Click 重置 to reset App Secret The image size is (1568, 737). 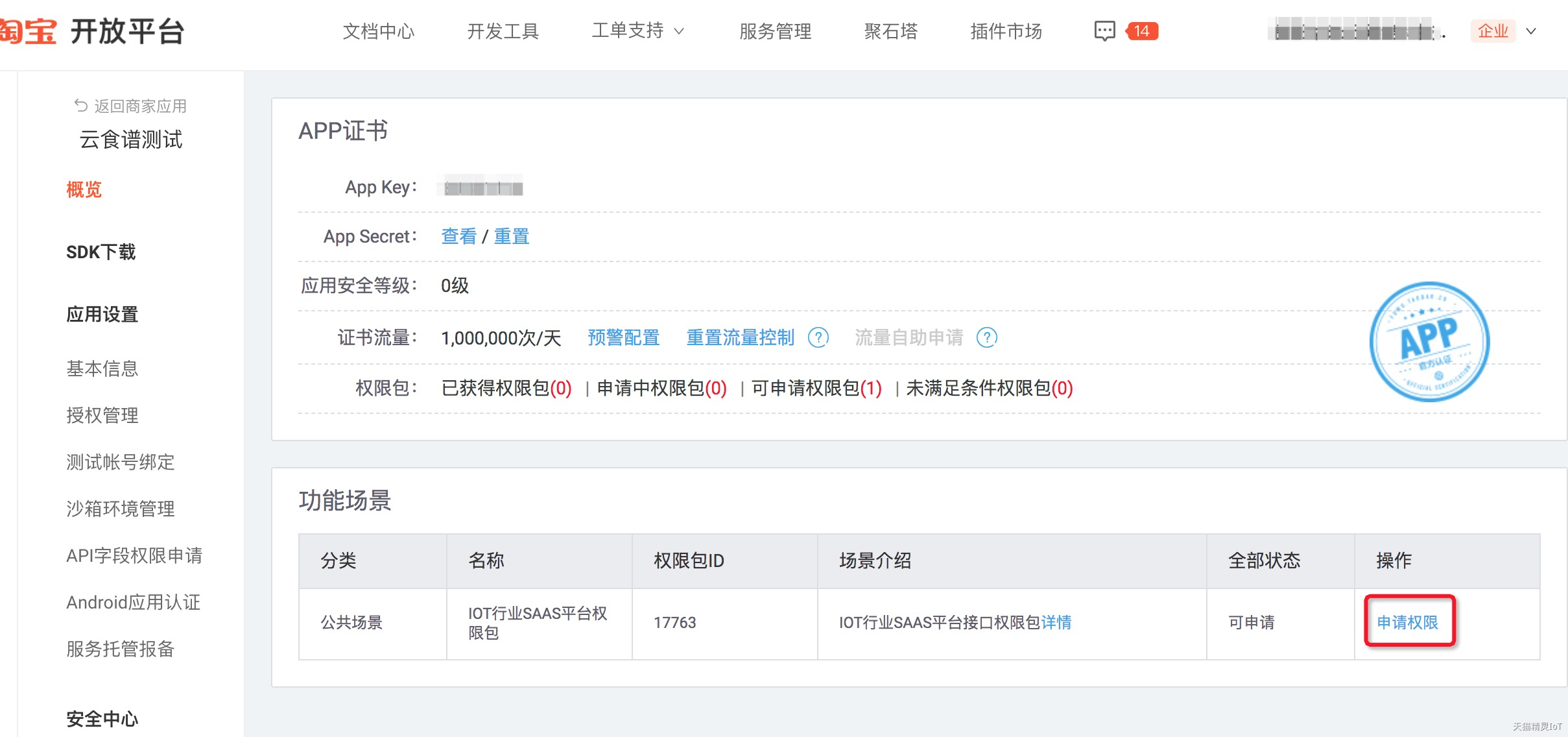tap(512, 236)
